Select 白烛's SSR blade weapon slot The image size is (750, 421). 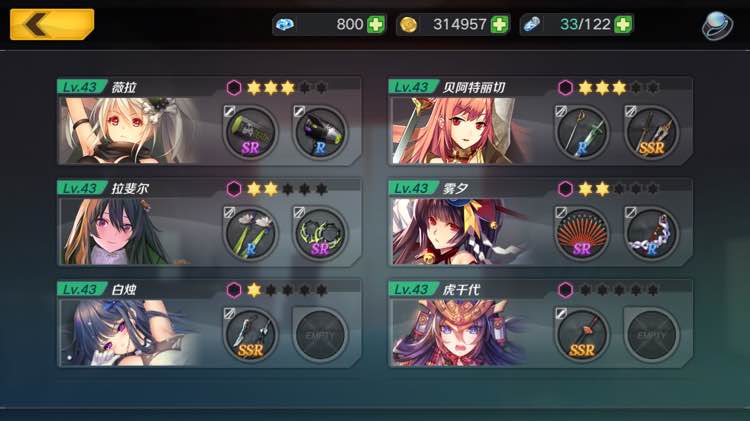(251, 335)
